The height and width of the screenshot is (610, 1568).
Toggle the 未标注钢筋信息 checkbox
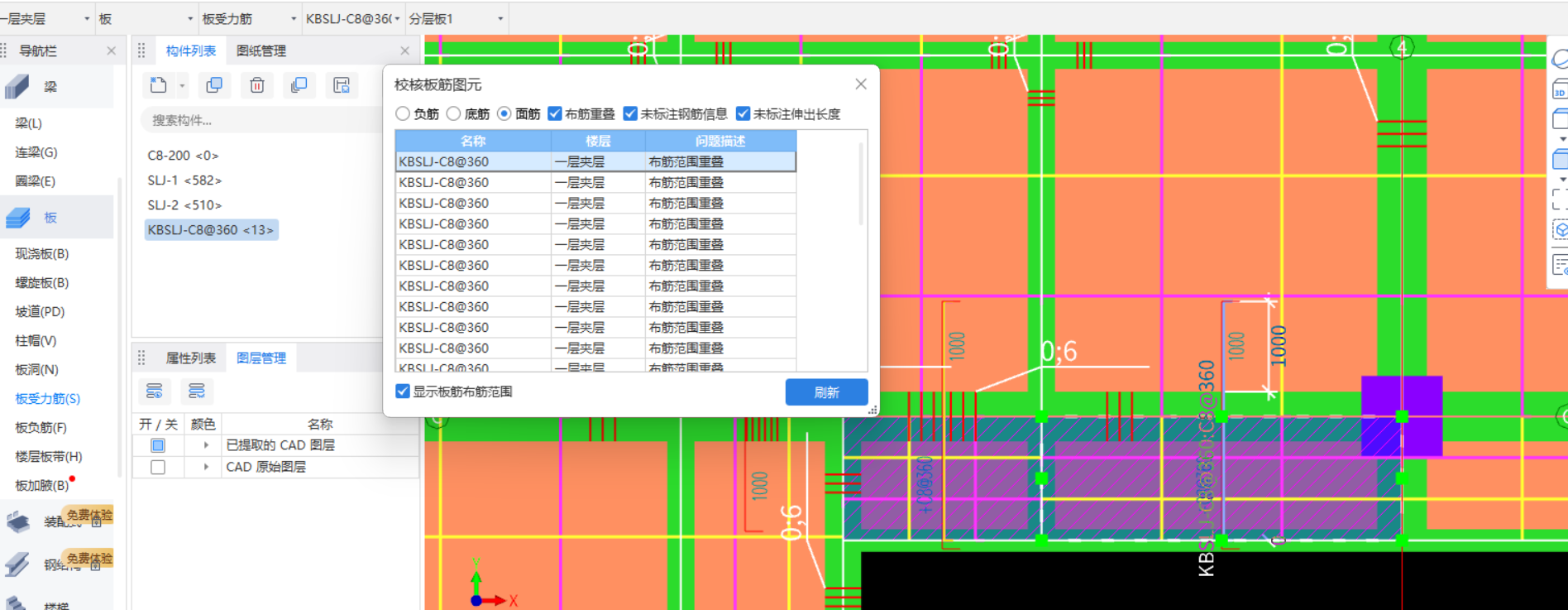[x=630, y=113]
